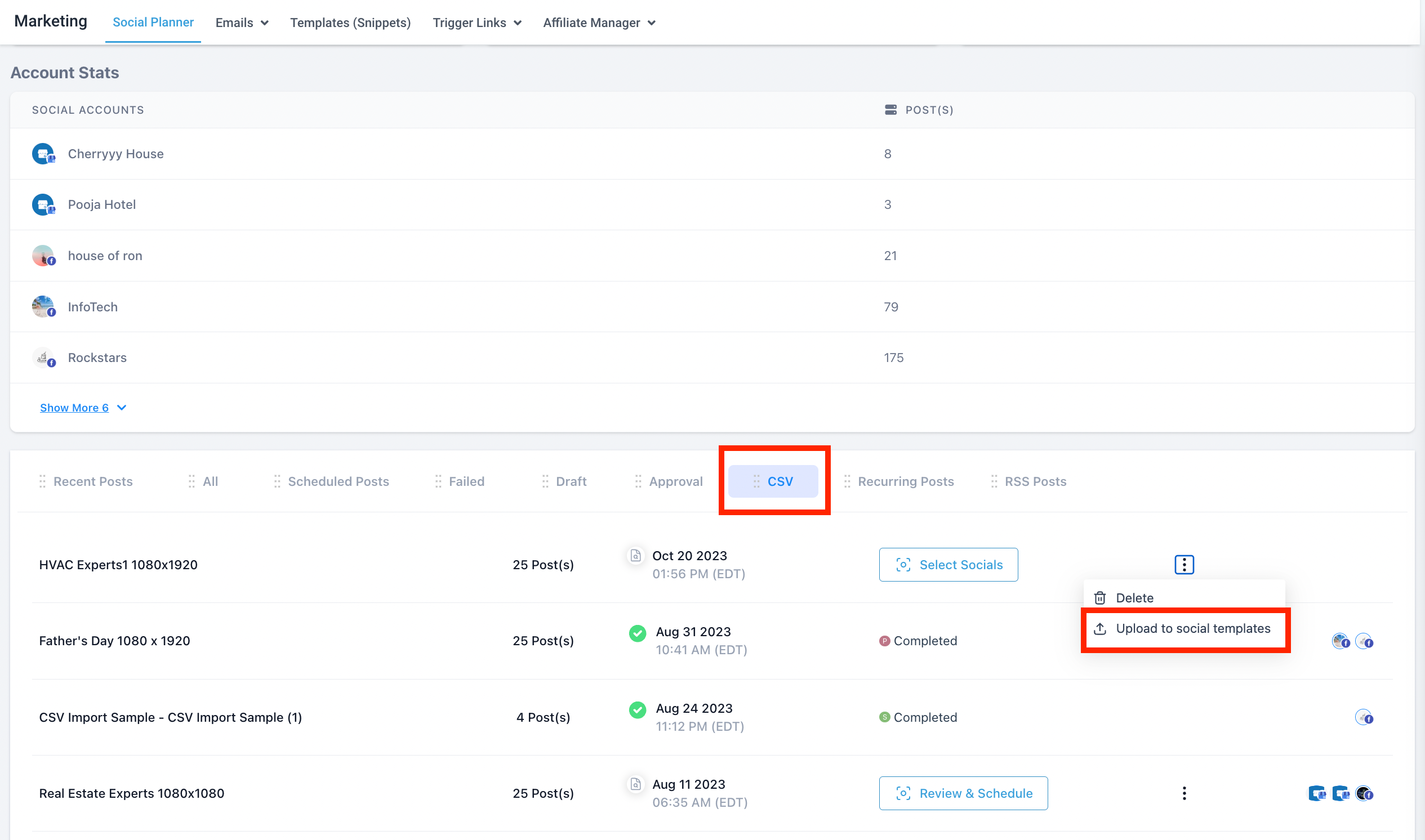
Task: Click second social avatar in Father's Day row
Action: point(1364,641)
